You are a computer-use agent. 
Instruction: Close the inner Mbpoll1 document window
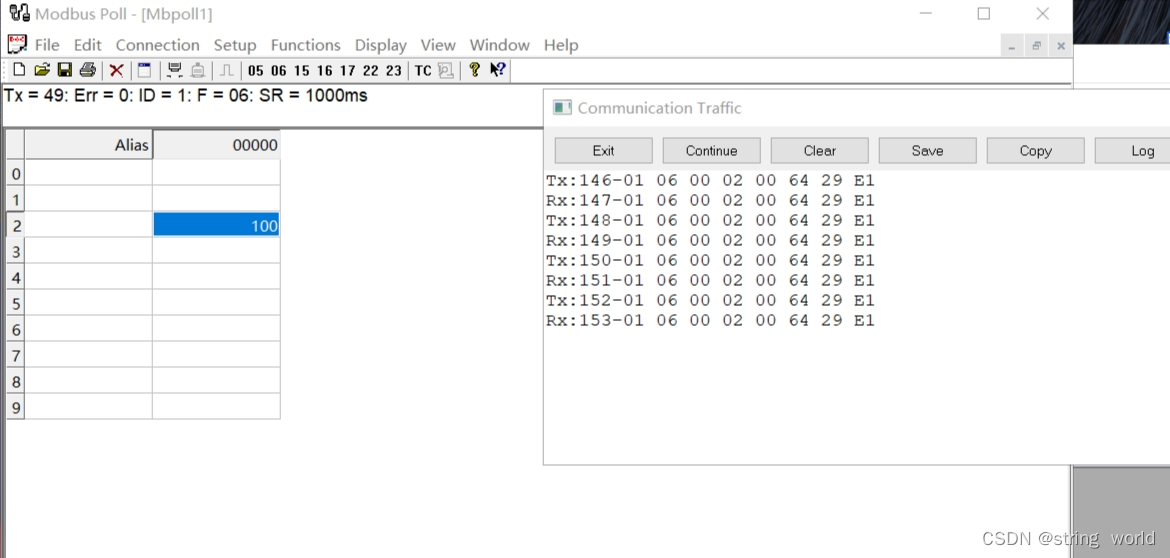(1060, 46)
